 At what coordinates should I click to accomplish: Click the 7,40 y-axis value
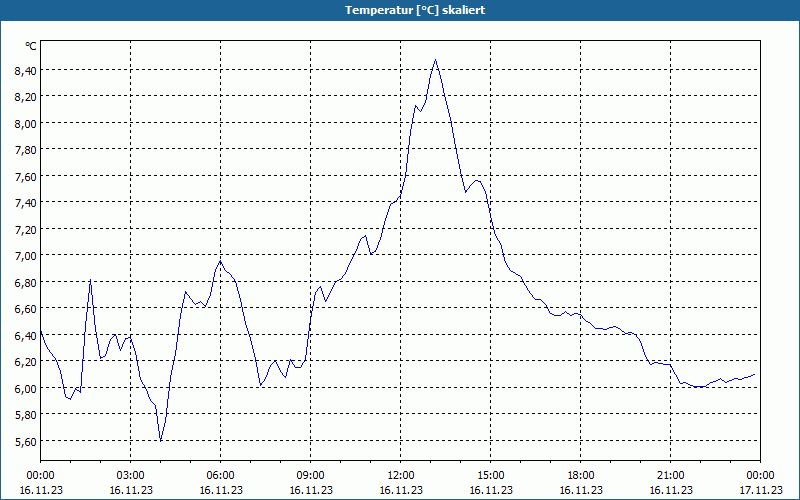pyautogui.click(x=26, y=203)
